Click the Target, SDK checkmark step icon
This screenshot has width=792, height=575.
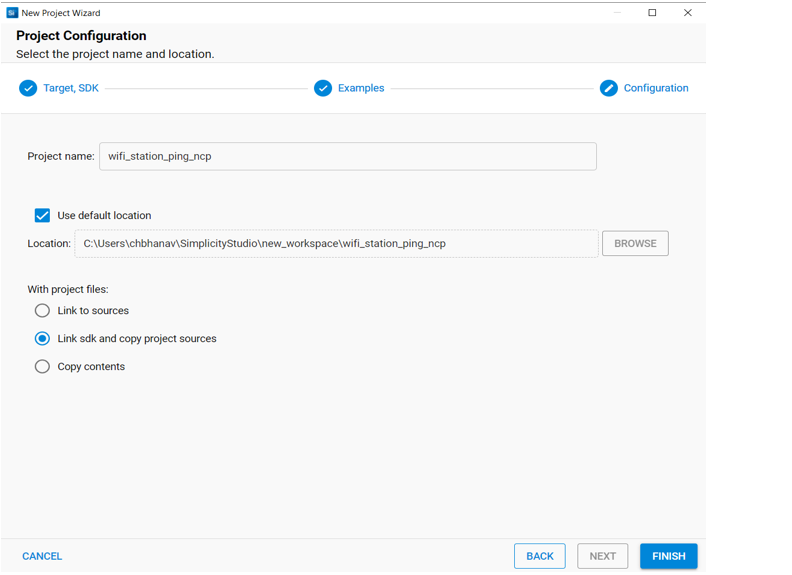[x=28, y=88]
